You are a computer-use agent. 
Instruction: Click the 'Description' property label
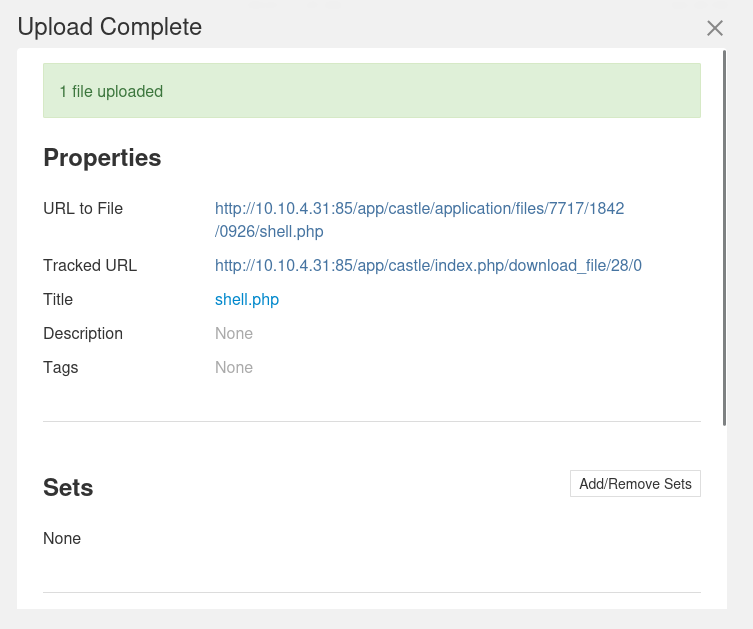click(83, 334)
